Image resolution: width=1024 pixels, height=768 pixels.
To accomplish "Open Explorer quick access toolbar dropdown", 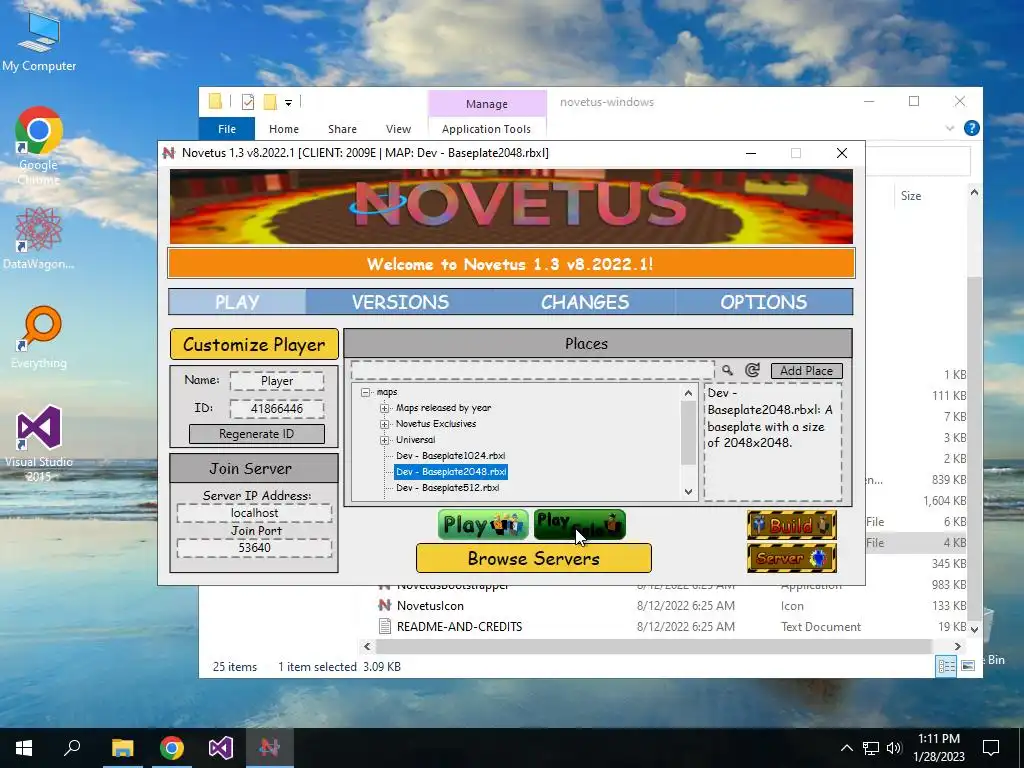I will tap(288, 102).
